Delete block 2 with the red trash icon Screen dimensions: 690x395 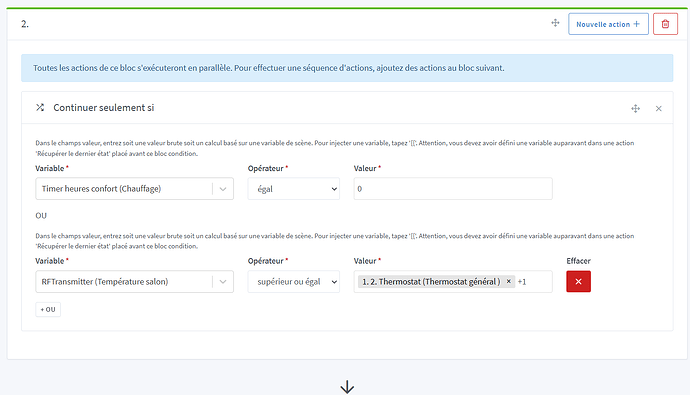(x=665, y=24)
